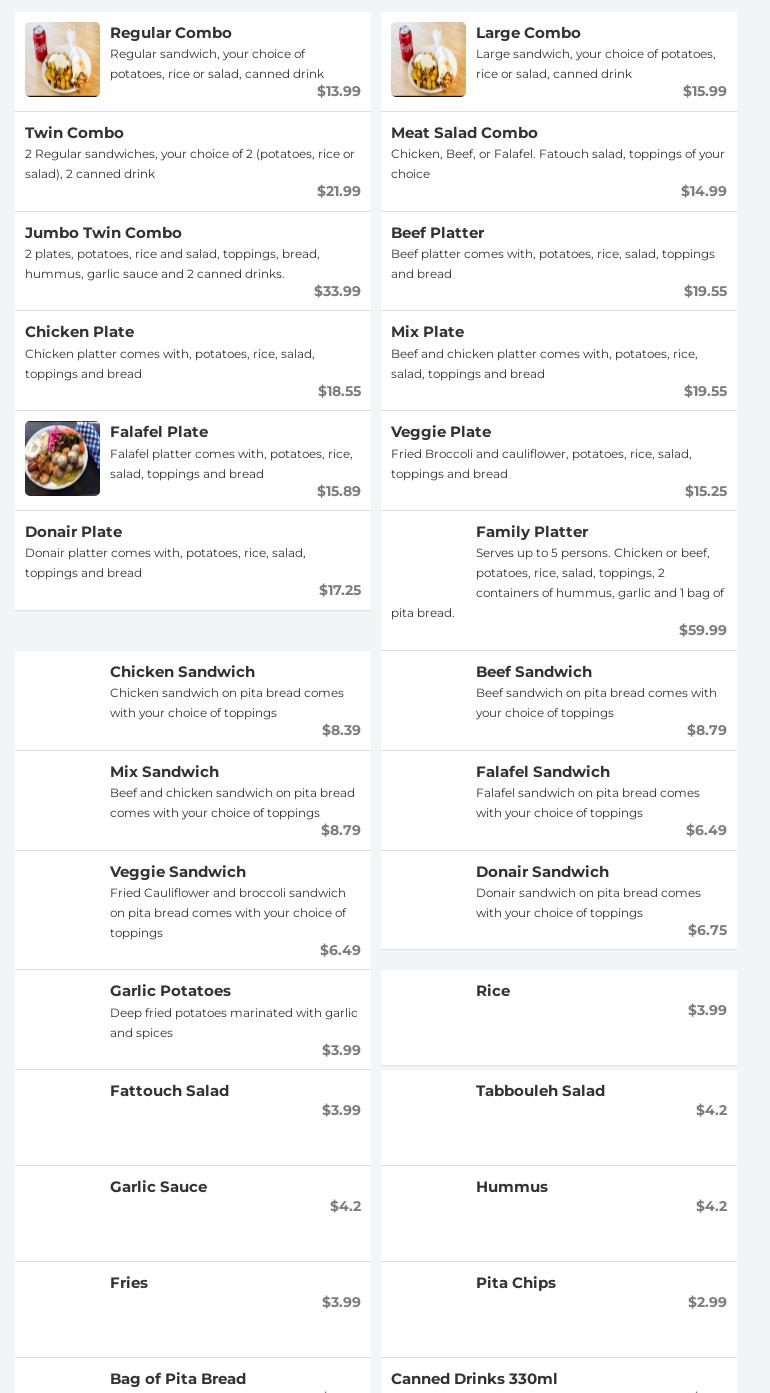The image size is (770, 1393).
Task: Click the Mix Plate heading
Action: [427, 332]
